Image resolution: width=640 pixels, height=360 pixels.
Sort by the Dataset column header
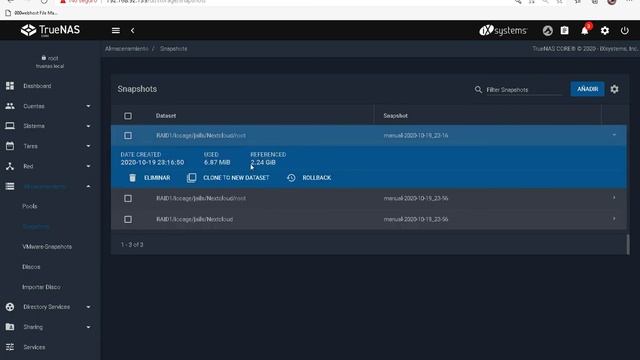(x=166, y=116)
